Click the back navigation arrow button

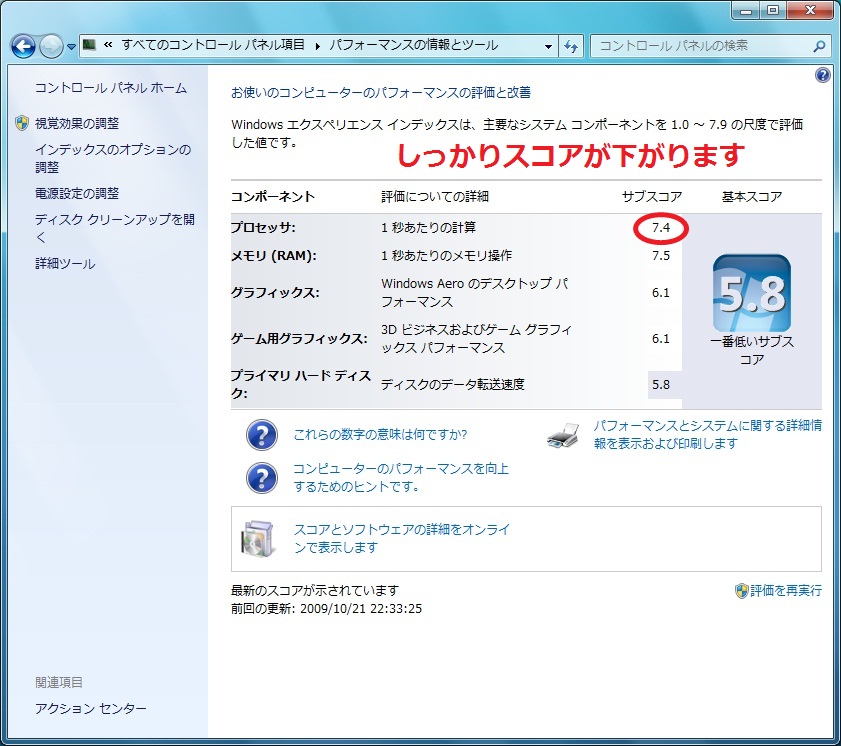(x=23, y=46)
